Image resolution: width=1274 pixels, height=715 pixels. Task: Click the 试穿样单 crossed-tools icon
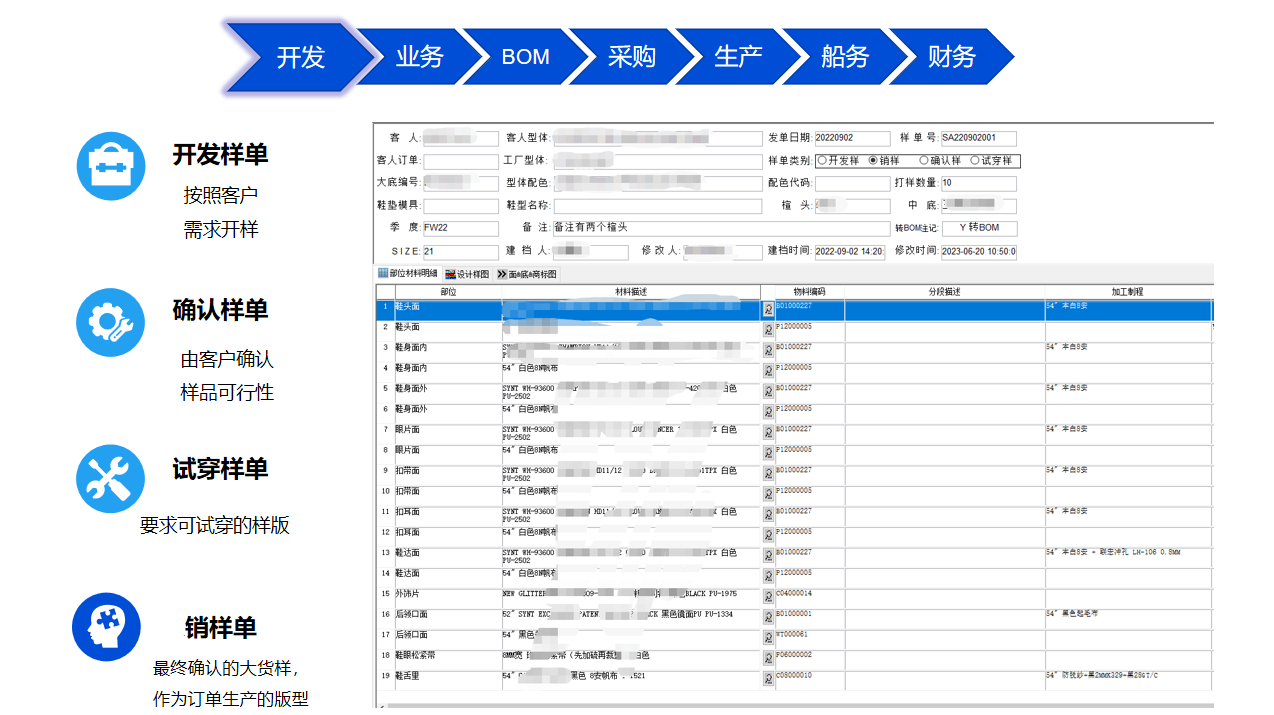point(110,479)
